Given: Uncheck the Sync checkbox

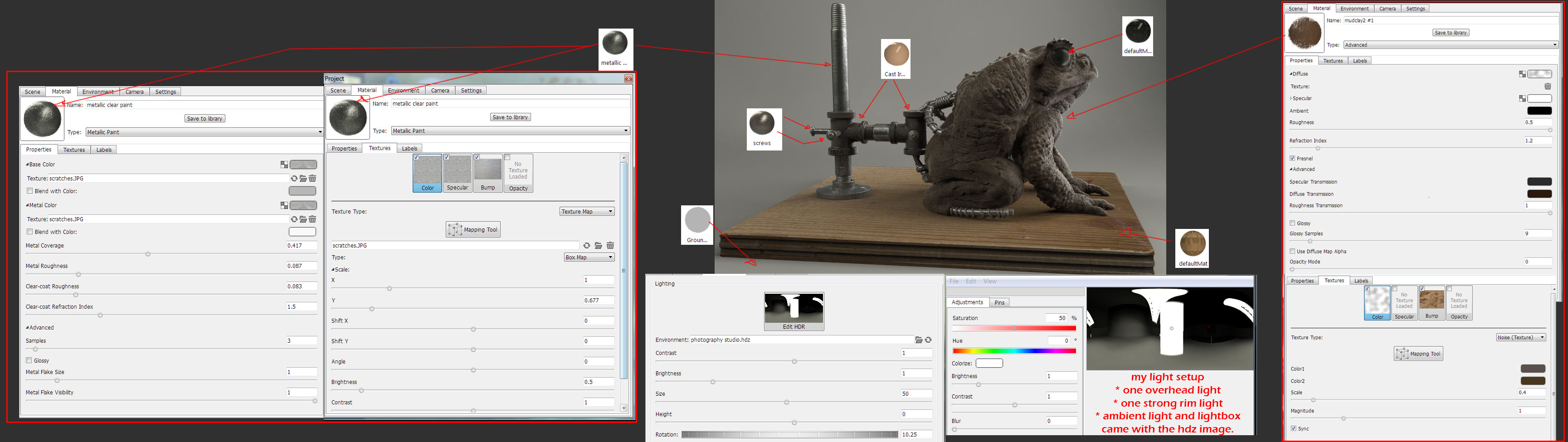Looking at the screenshot, I should (x=1294, y=428).
